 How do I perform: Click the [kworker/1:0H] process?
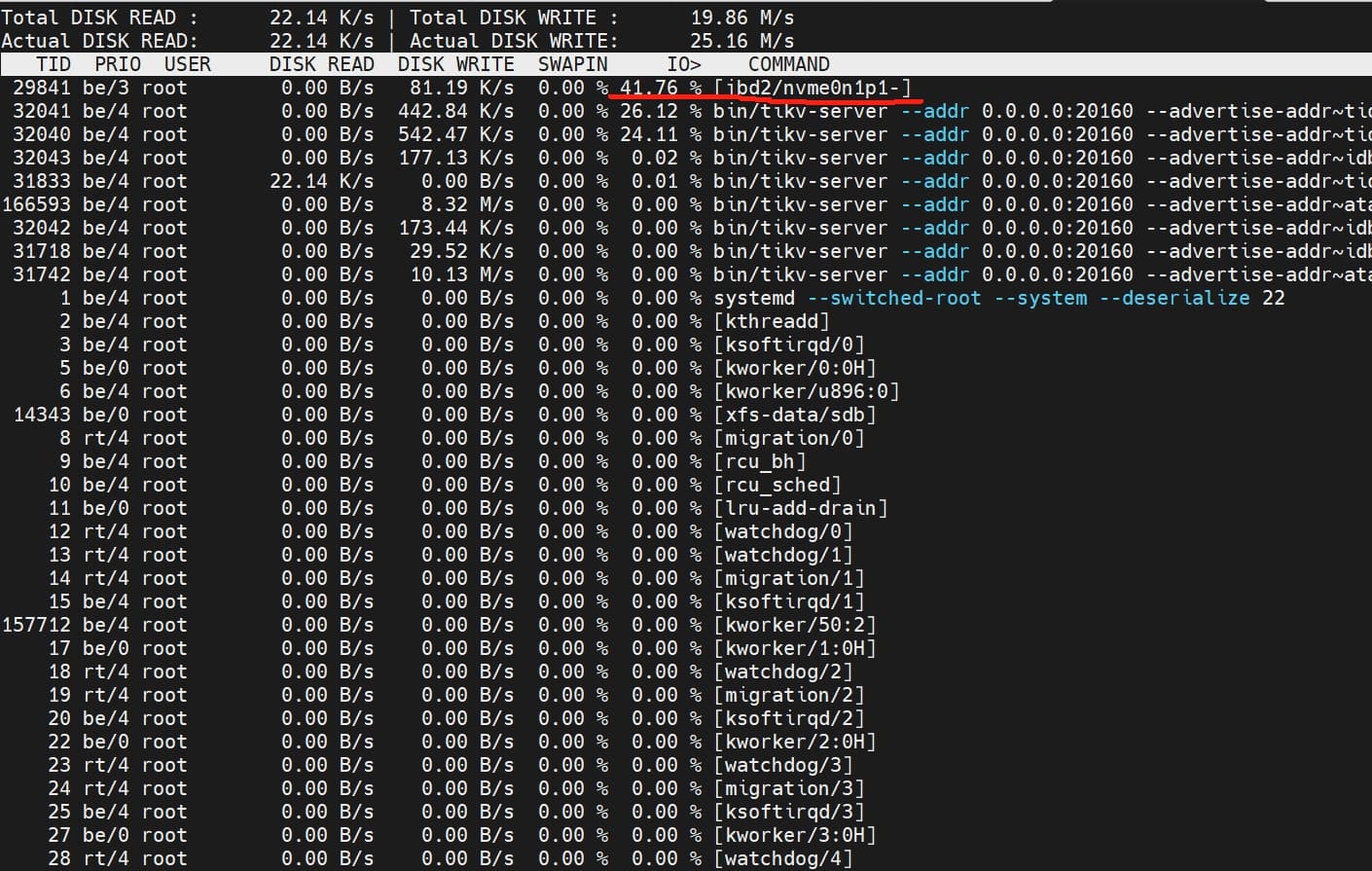tap(795, 648)
